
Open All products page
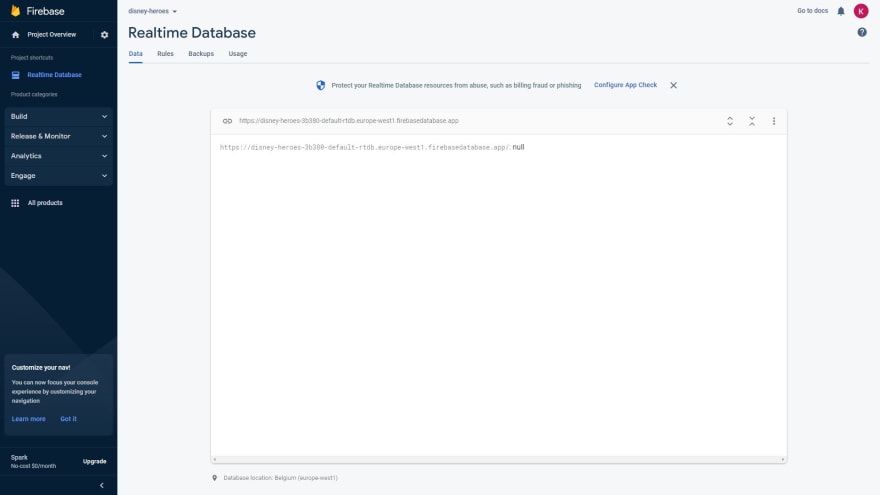(x=45, y=203)
